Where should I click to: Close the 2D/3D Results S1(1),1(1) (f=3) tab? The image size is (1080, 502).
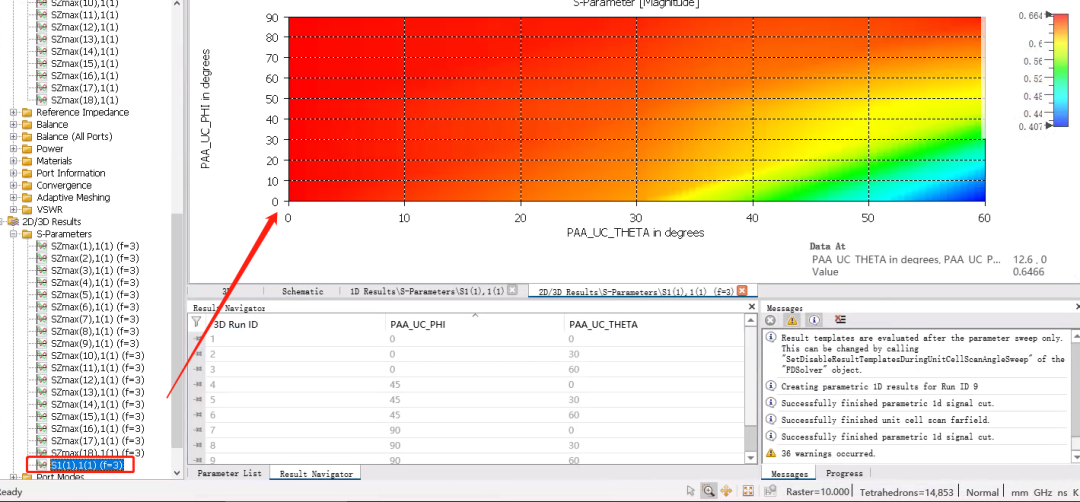tap(742, 291)
